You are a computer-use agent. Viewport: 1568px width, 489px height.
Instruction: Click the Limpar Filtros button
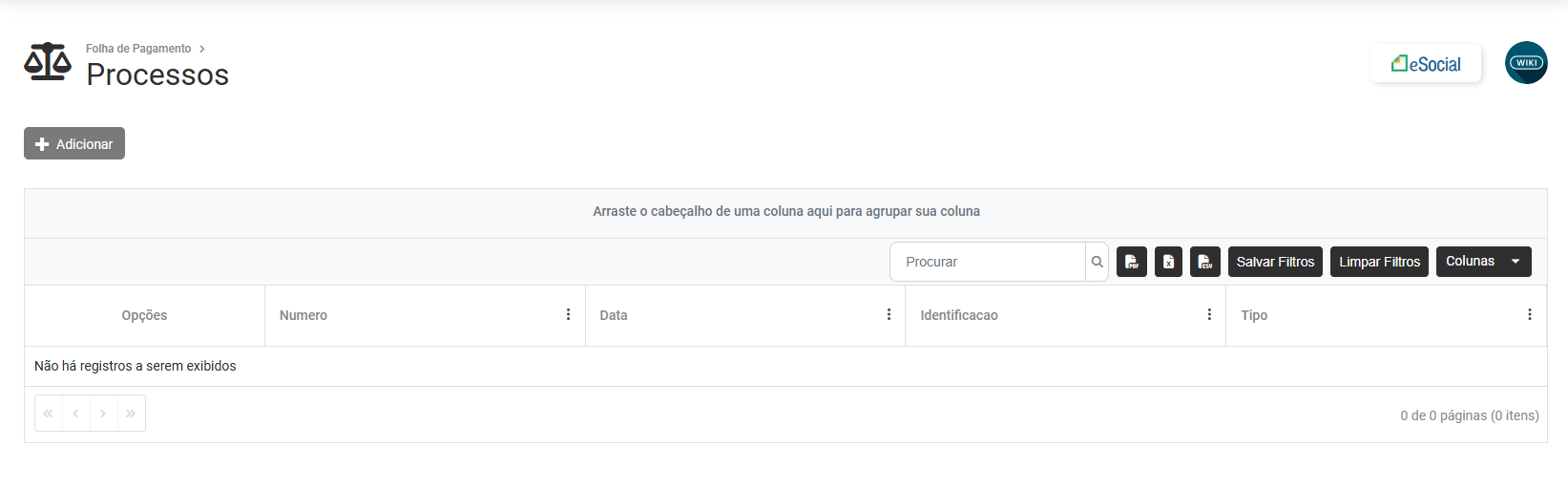(x=1379, y=262)
